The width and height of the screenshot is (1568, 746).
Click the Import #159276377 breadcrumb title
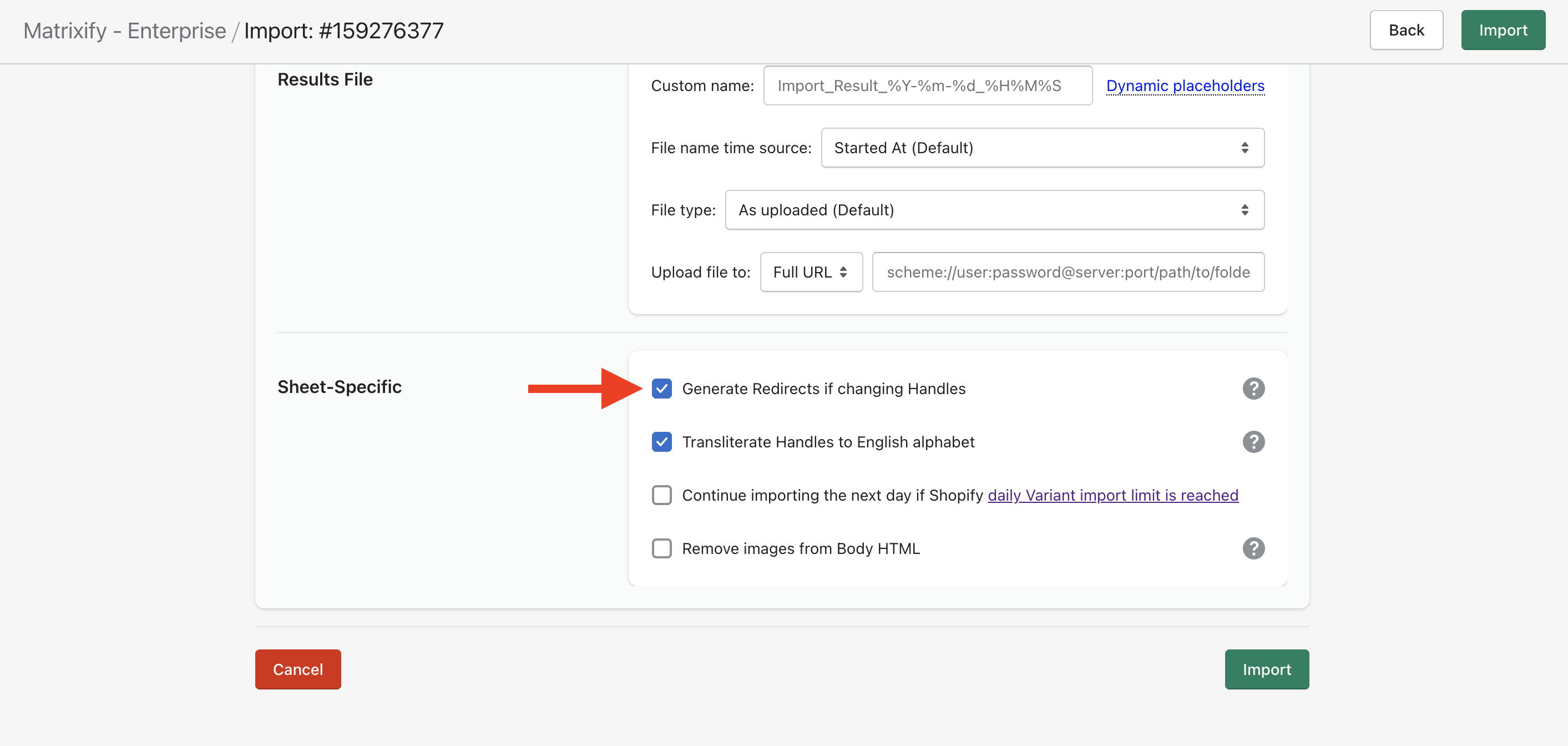(x=344, y=31)
